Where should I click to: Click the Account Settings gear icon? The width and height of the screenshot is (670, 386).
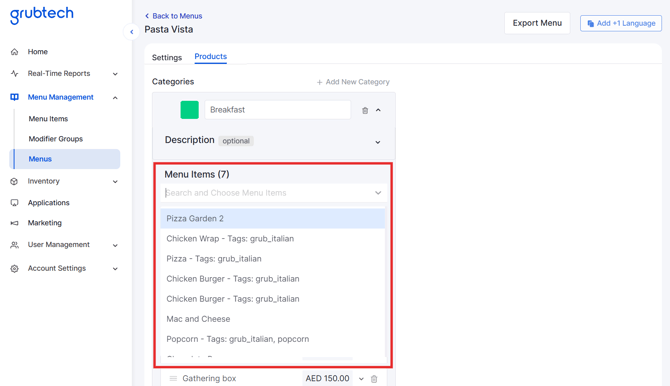(15, 268)
